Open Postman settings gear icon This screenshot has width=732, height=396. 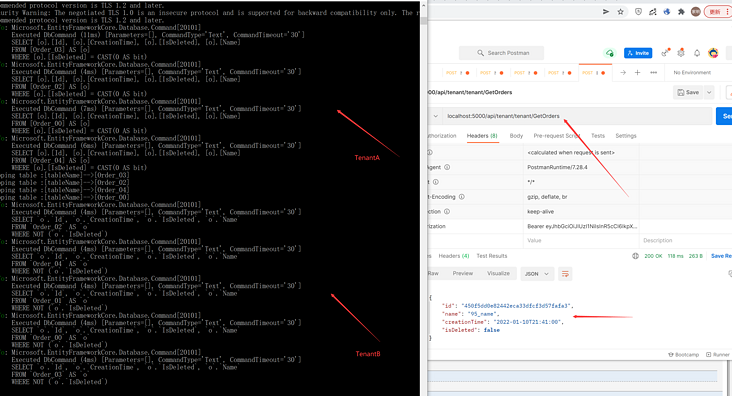(681, 53)
